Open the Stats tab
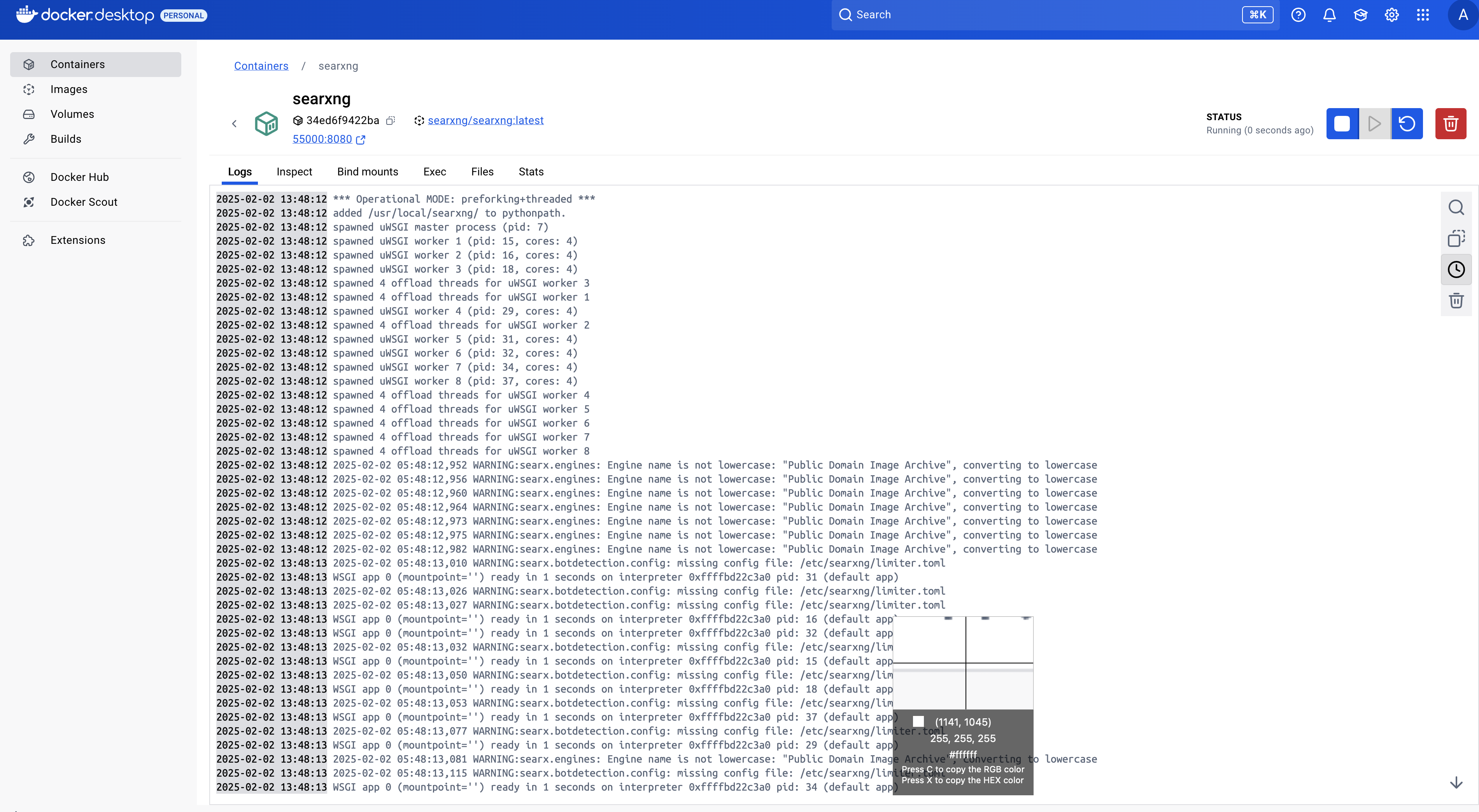The image size is (1479, 812). (x=531, y=171)
